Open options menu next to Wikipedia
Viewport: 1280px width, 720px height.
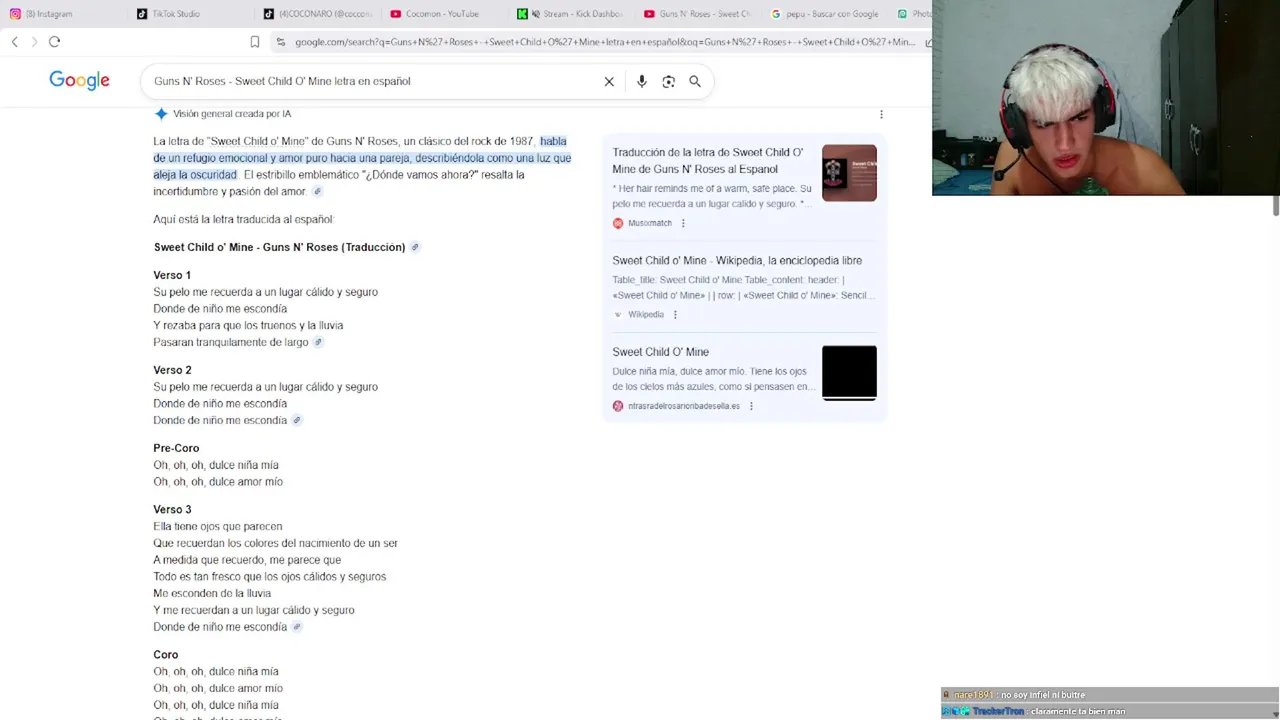[x=675, y=314]
